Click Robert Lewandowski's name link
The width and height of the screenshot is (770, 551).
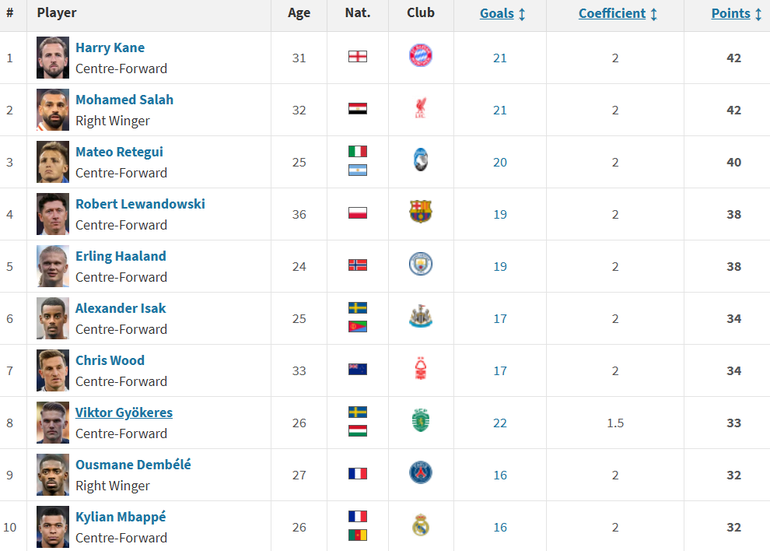coord(140,204)
